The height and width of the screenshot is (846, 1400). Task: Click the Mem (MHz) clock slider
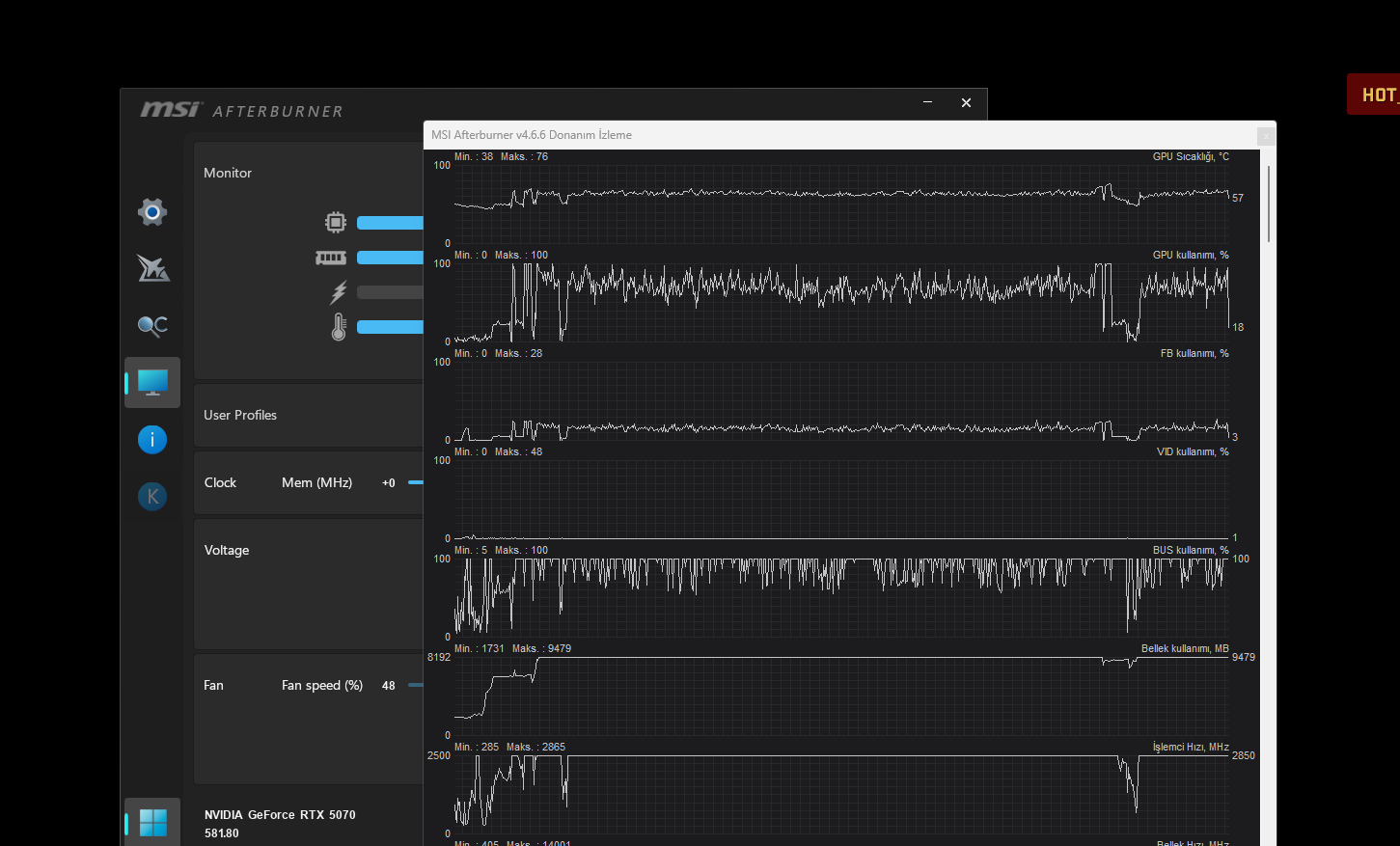(x=416, y=482)
